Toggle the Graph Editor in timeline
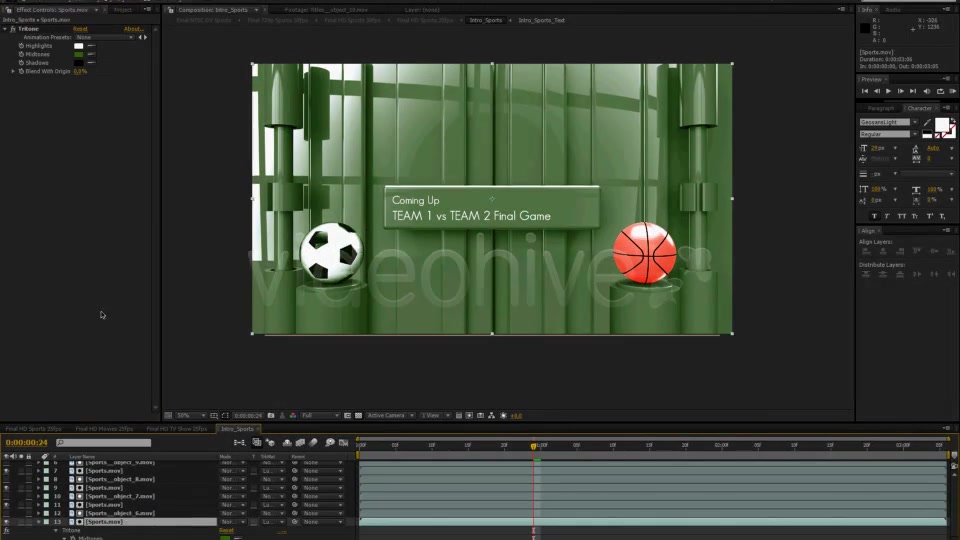960x540 pixels. 343,443
